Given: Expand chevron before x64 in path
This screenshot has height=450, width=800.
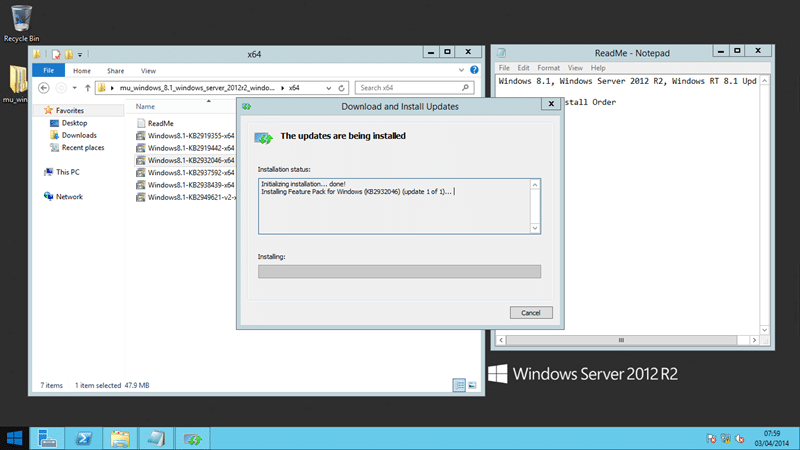Looking at the screenshot, I should [283, 88].
